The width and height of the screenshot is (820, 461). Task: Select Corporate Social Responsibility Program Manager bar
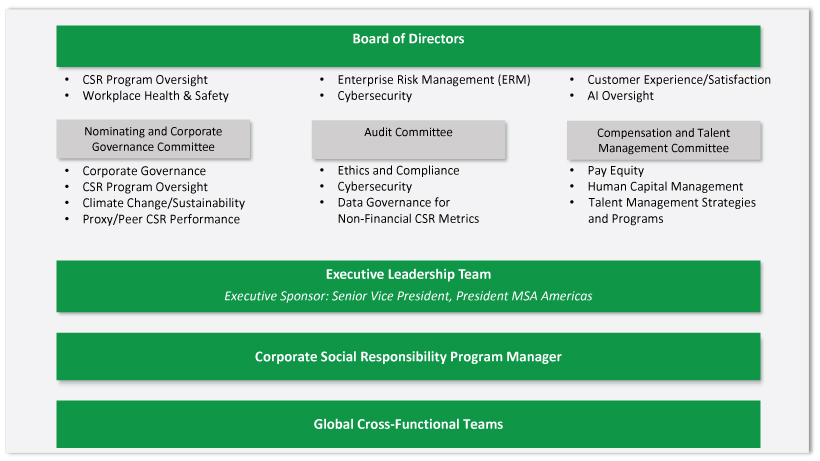[408, 357]
